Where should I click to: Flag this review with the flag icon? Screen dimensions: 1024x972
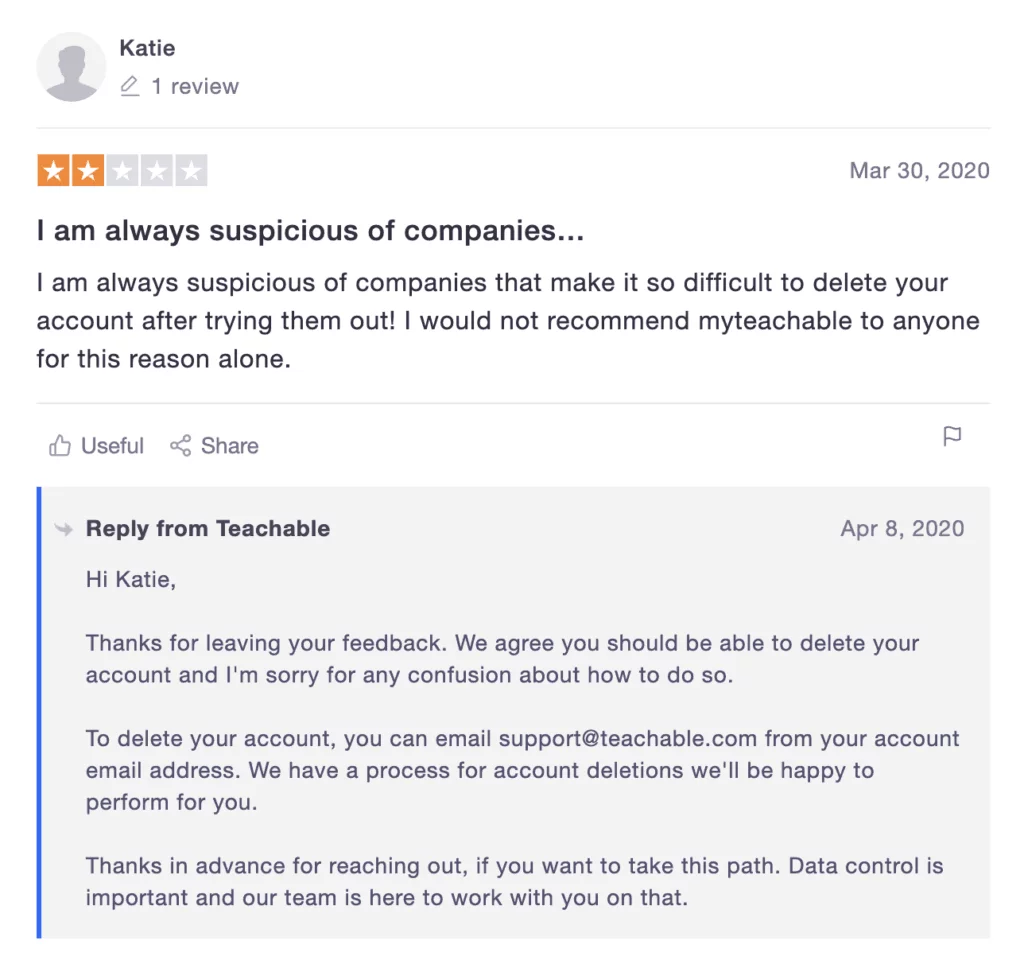[952, 436]
